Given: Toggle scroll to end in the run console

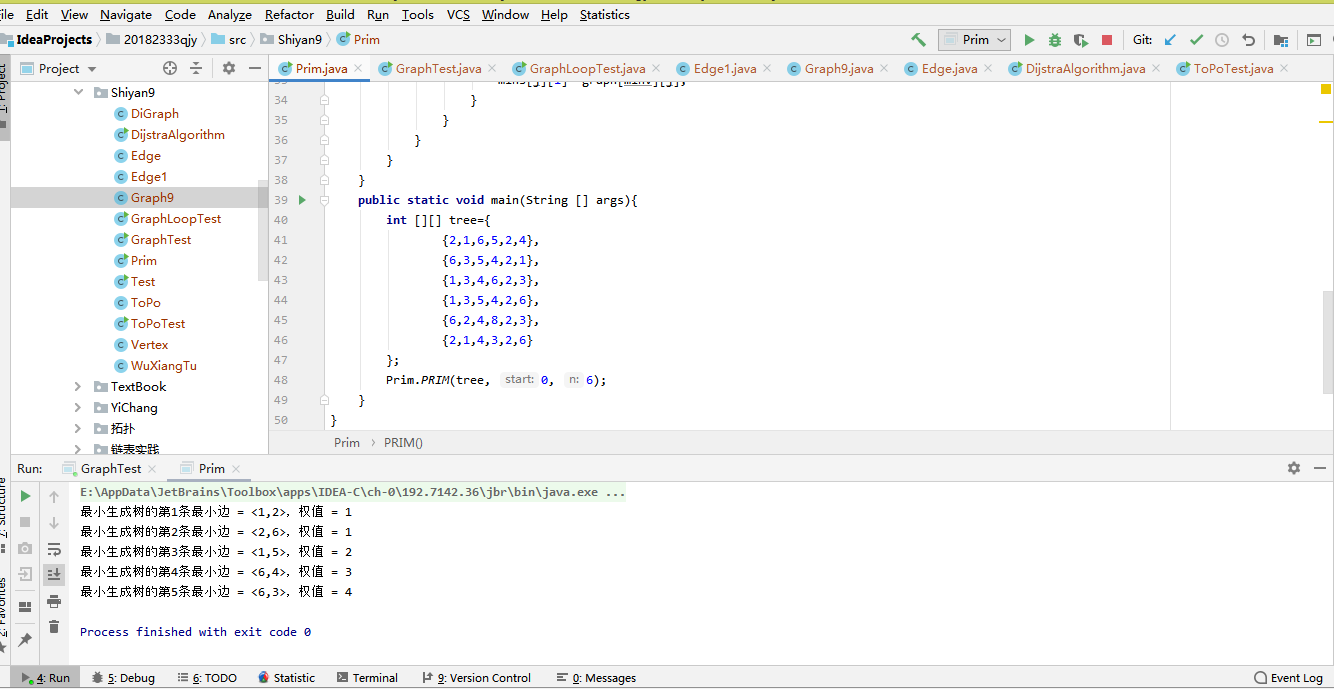Looking at the screenshot, I should [x=54, y=574].
